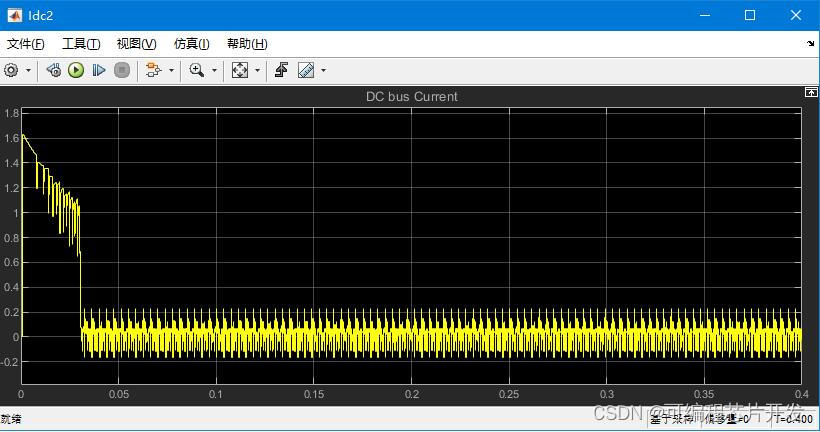Open the 视图(V) menu
The height and width of the screenshot is (432, 820).
click(136, 44)
